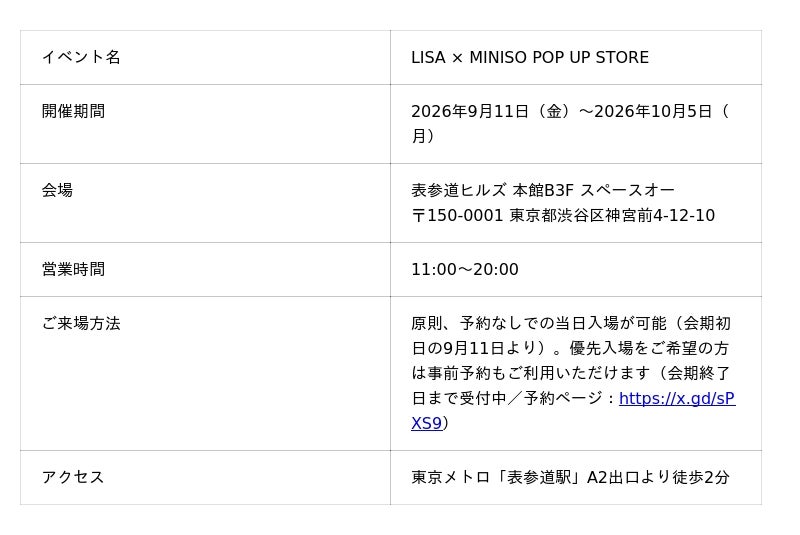This screenshot has width=800, height=535.
Task: Click the イベント名 label cell
Action: pyautogui.click(x=205, y=57)
